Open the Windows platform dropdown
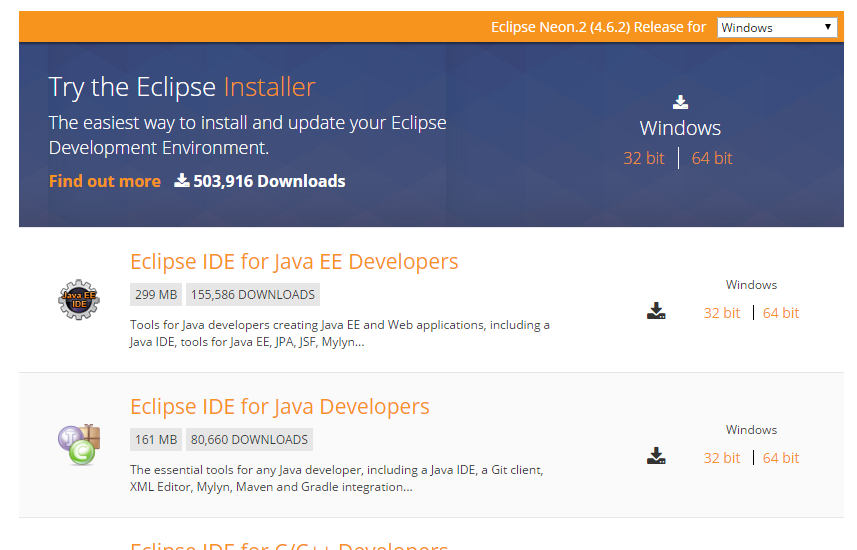Viewport: 857px width, 550px height. [x=777, y=27]
